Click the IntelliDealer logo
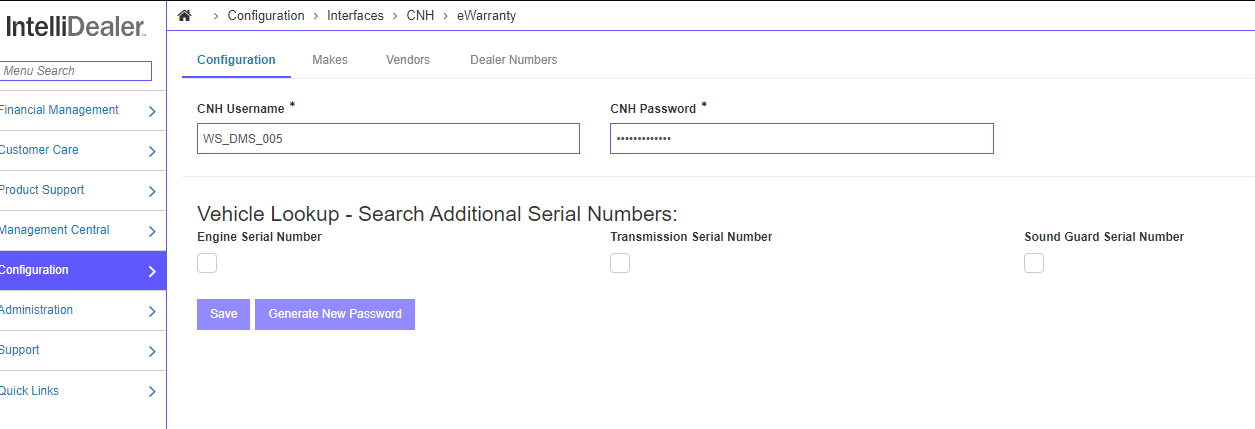This screenshot has width=1255, height=429. pyautogui.click(x=76, y=27)
